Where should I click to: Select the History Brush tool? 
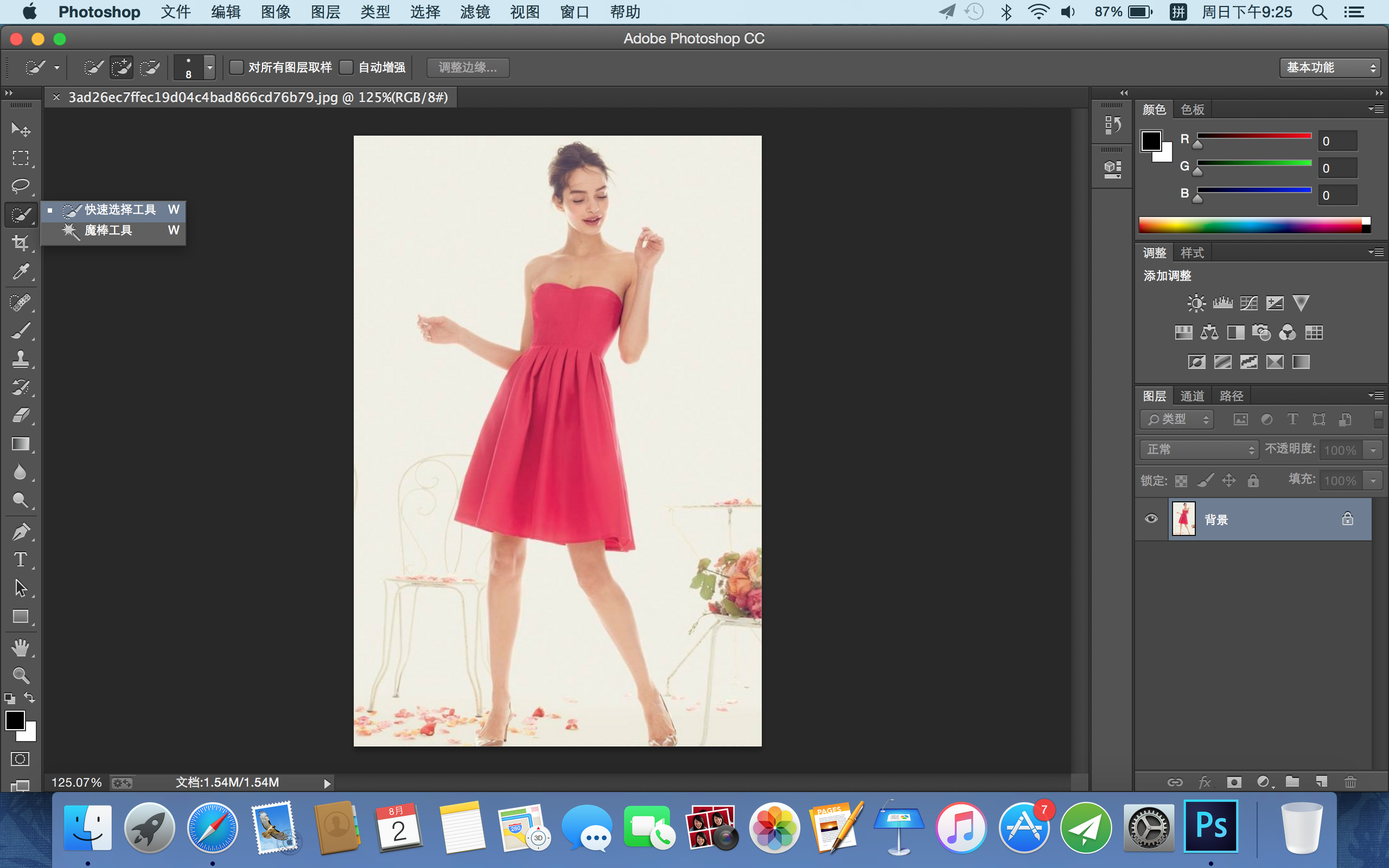21,387
